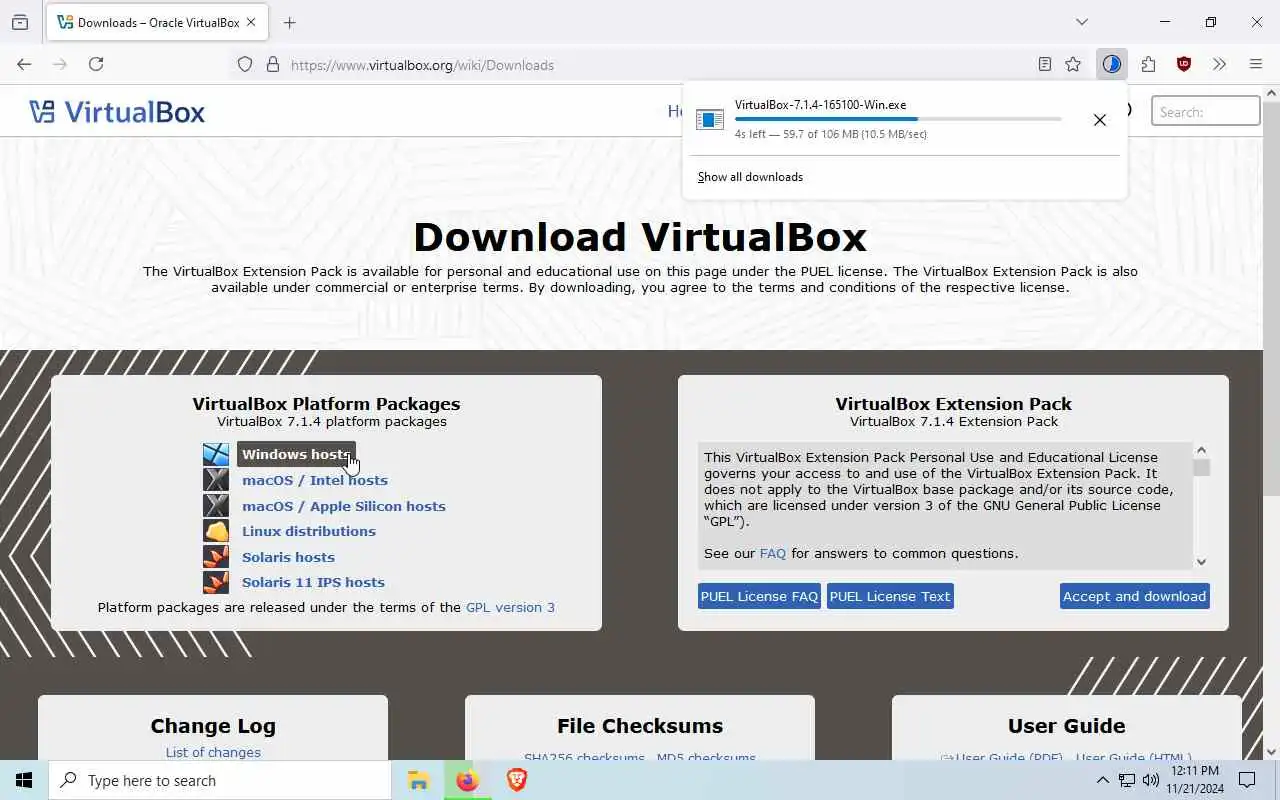This screenshot has height=800, width=1280.
Task: Open the GPL version 3 link
Action: 510,607
